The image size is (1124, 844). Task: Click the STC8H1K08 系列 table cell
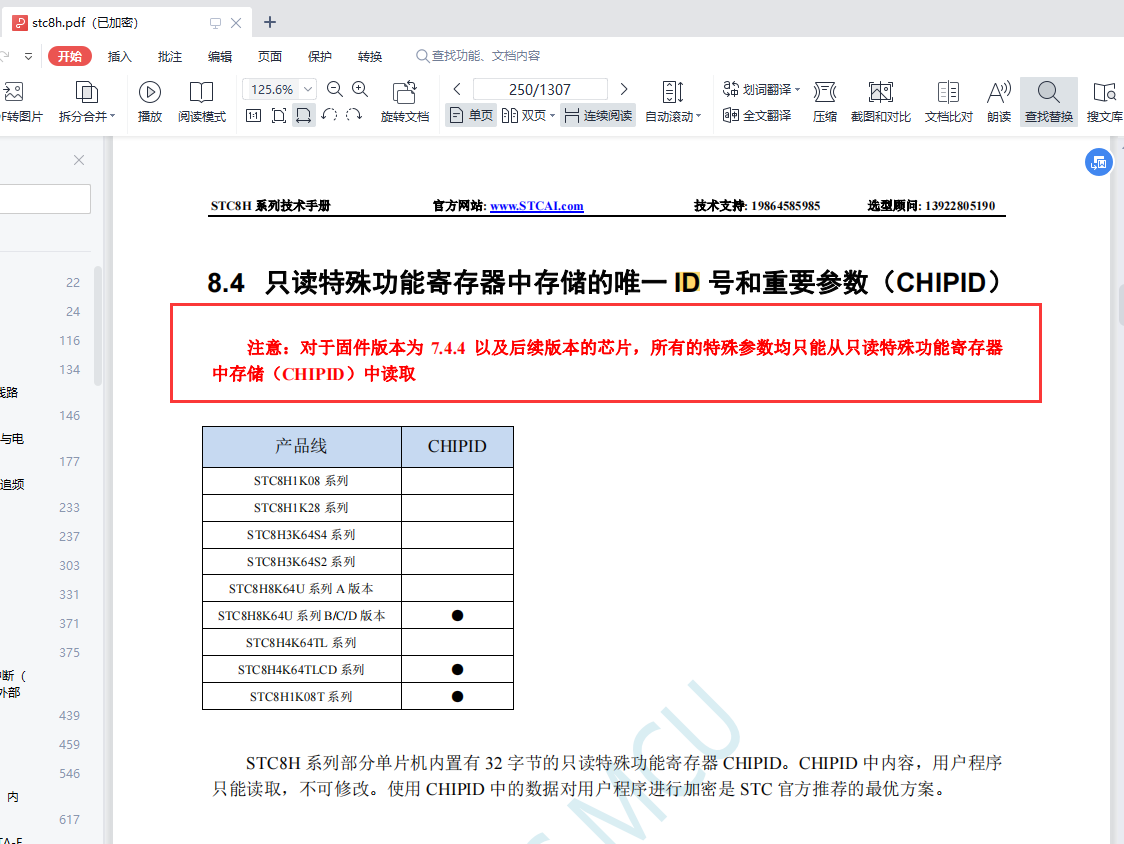tap(301, 480)
